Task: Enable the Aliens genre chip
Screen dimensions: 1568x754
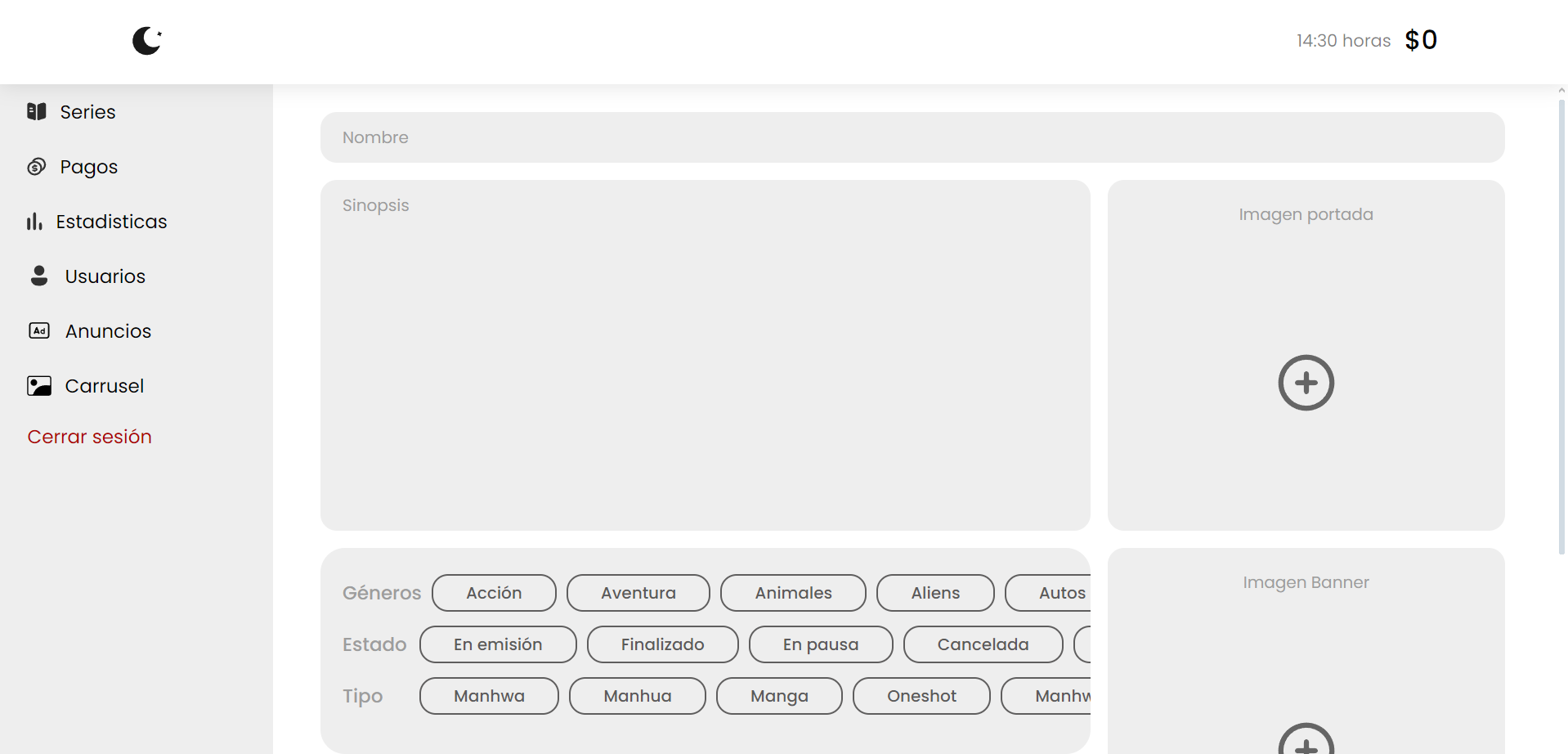Action: click(x=935, y=593)
